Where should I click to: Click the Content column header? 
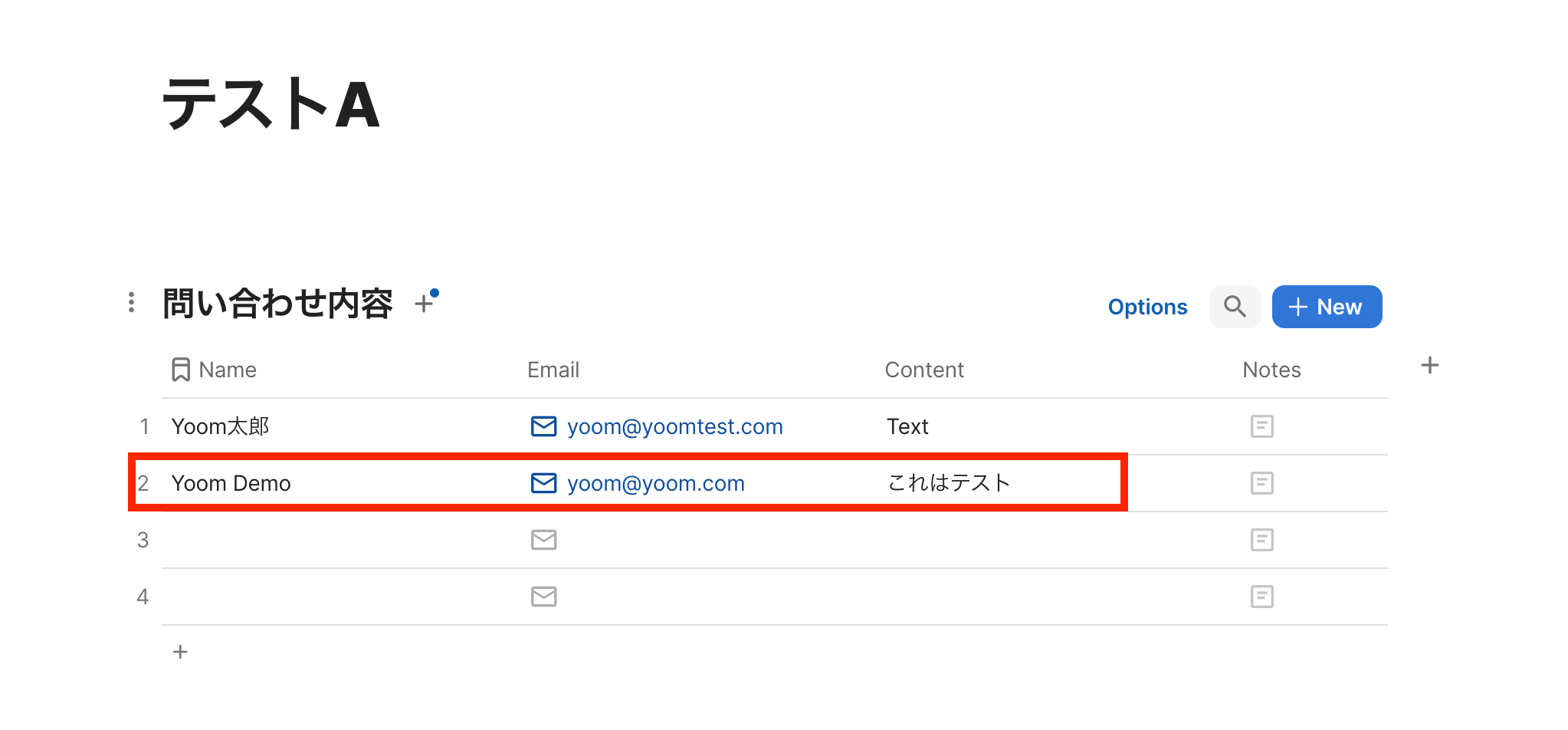coord(924,370)
